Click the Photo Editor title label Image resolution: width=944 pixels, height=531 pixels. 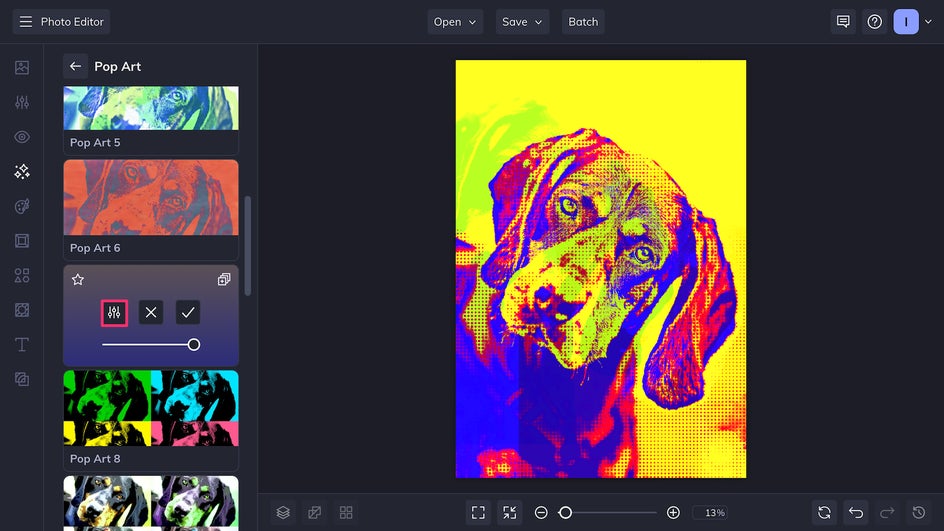[72, 22]
